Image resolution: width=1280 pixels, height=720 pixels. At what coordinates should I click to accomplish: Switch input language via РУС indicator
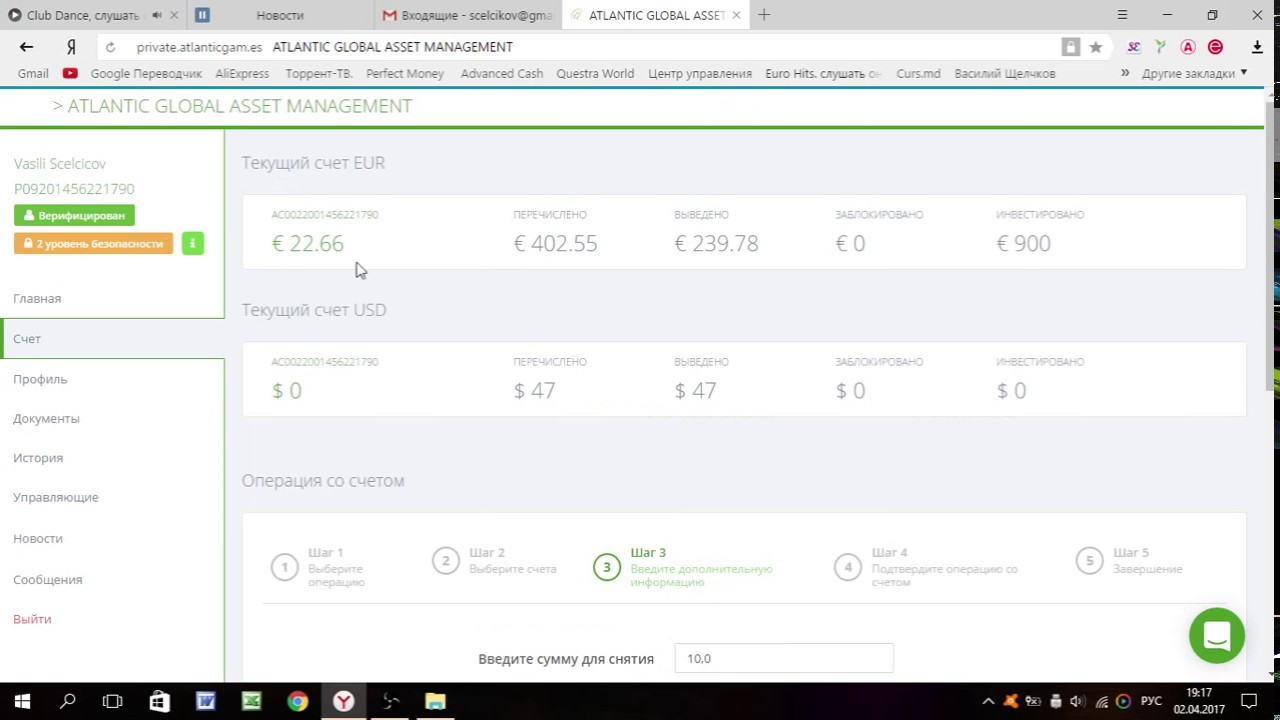(1151, 701)
